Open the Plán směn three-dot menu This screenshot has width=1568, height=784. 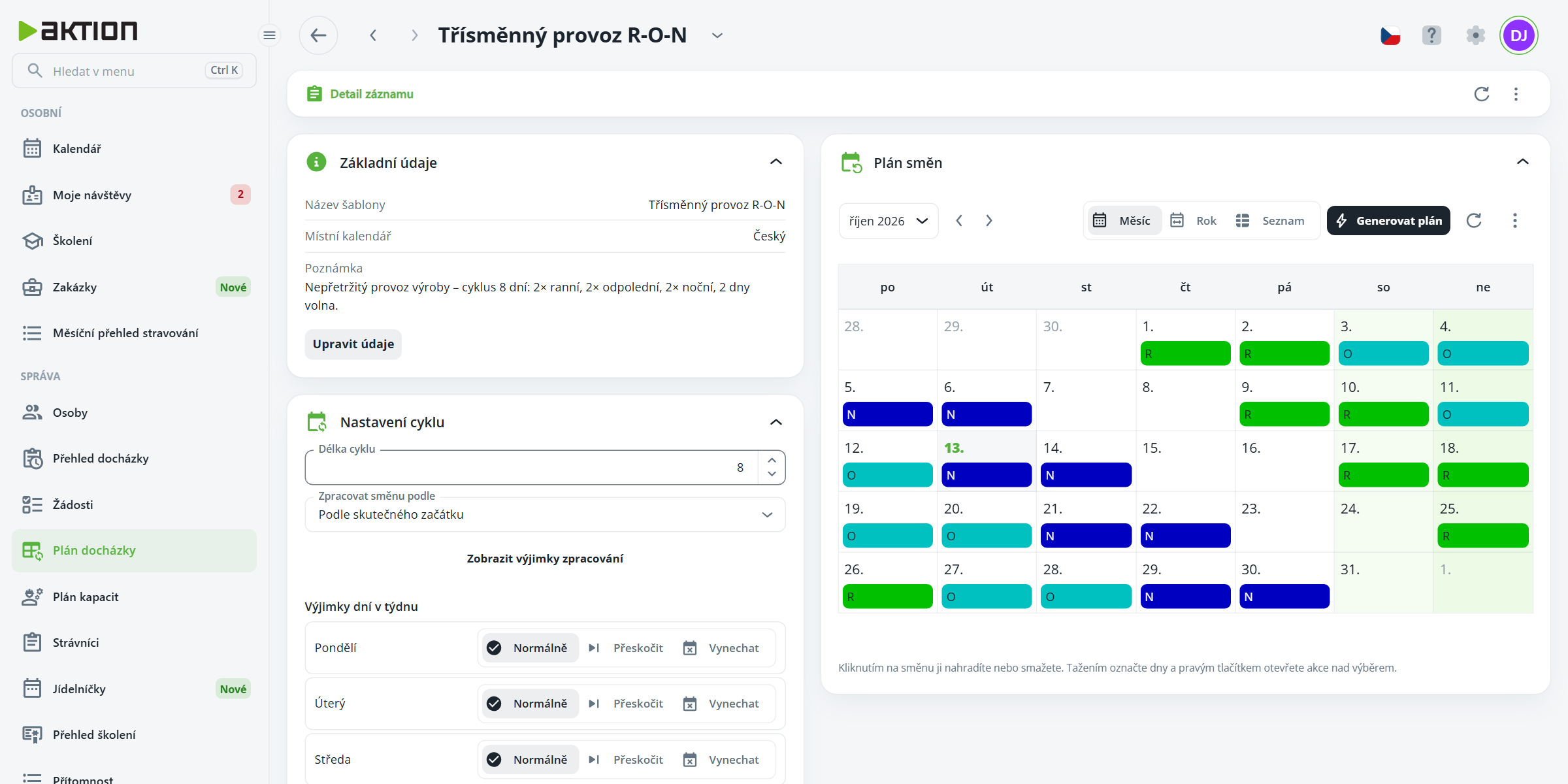pos(1515,221)
